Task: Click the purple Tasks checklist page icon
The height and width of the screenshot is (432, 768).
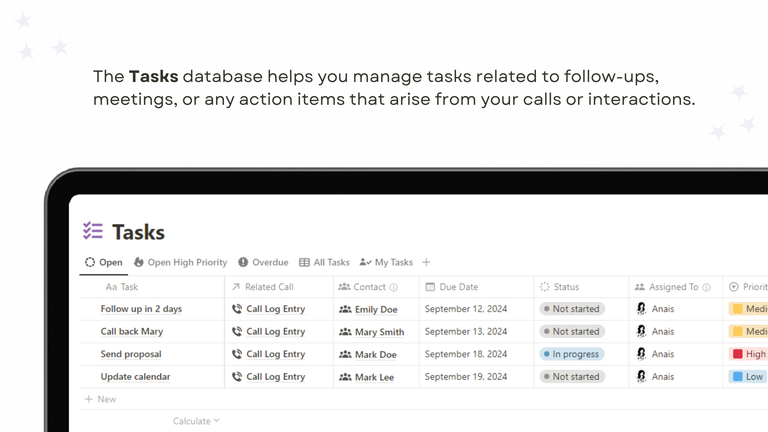Action: (93, 231)
